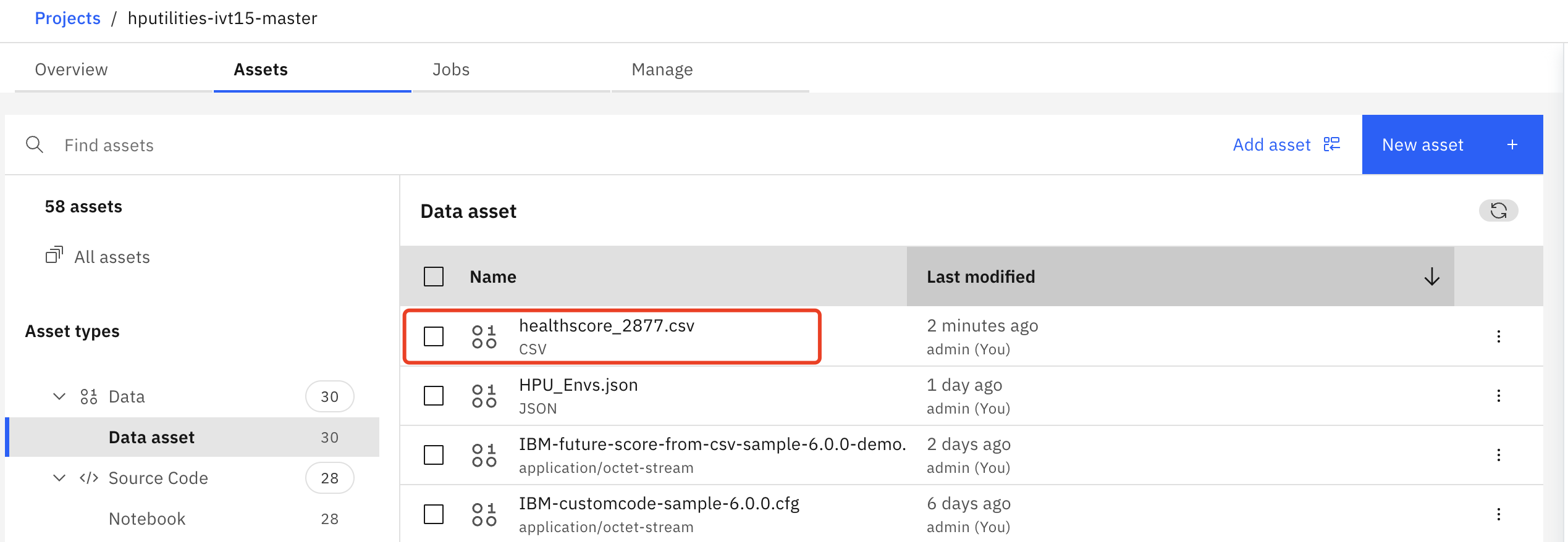The image size is (1568, 542).
Task: Click data icon beside IBM-future-score-from-csv-sample
Action: tap(484, 455)
